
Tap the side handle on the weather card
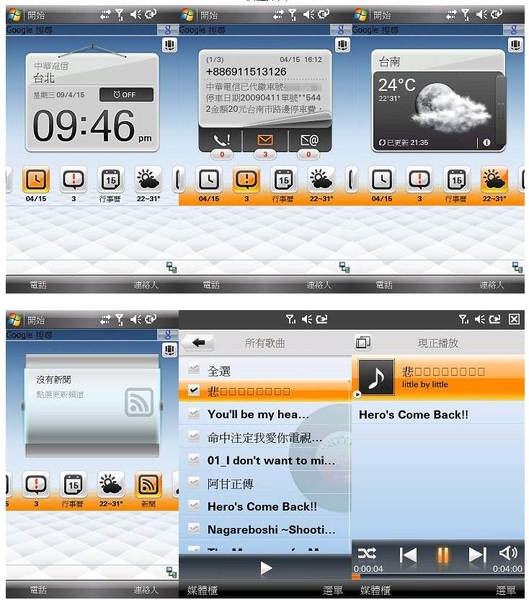pos(500,110)
